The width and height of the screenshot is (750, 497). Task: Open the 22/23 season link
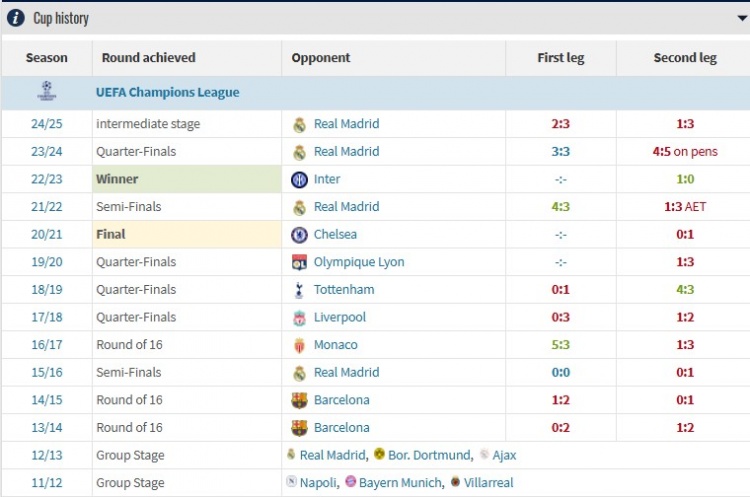pos(47,179)
